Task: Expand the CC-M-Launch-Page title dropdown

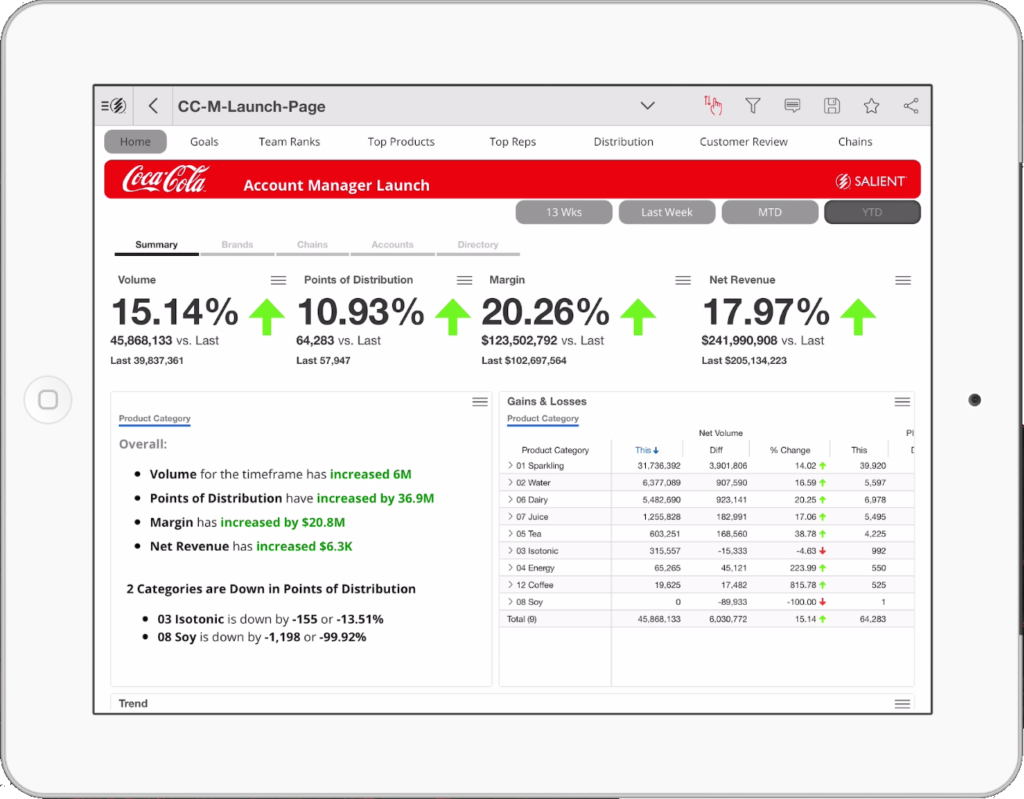Action: [x=647, y=106]
